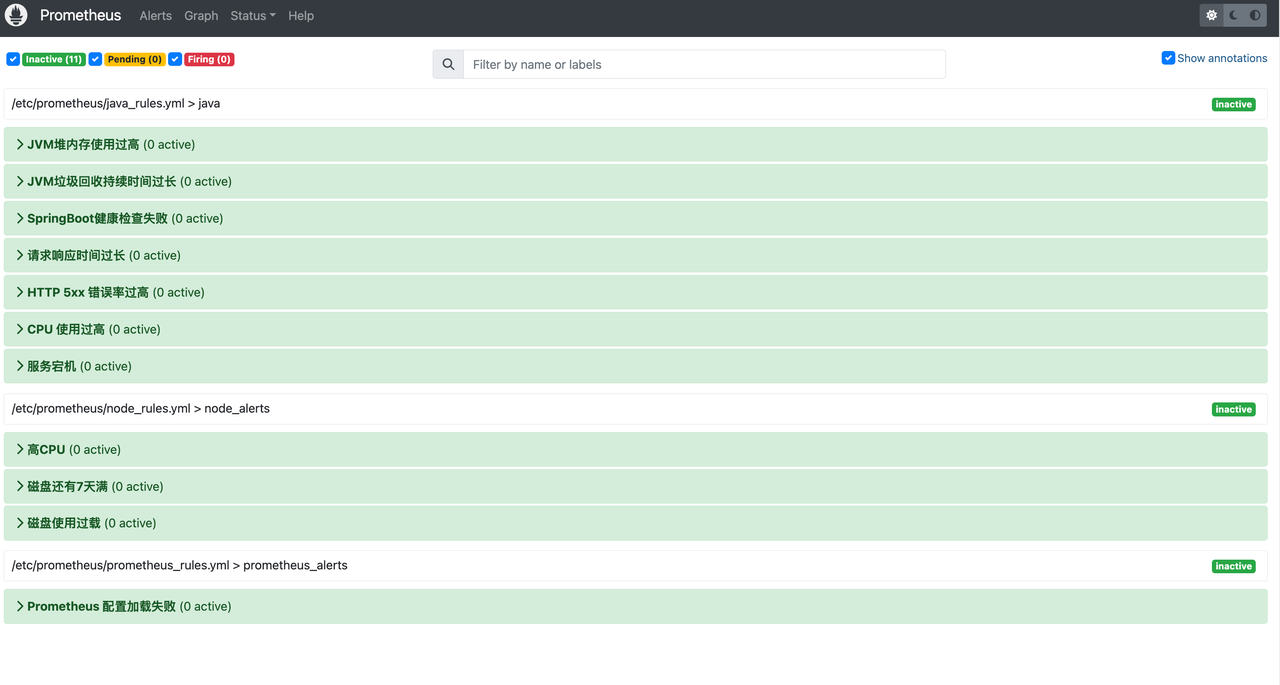Click the magnifying glass search icon
The height and width of the screenshot is (685, 1280).
[x=448, y=64]
